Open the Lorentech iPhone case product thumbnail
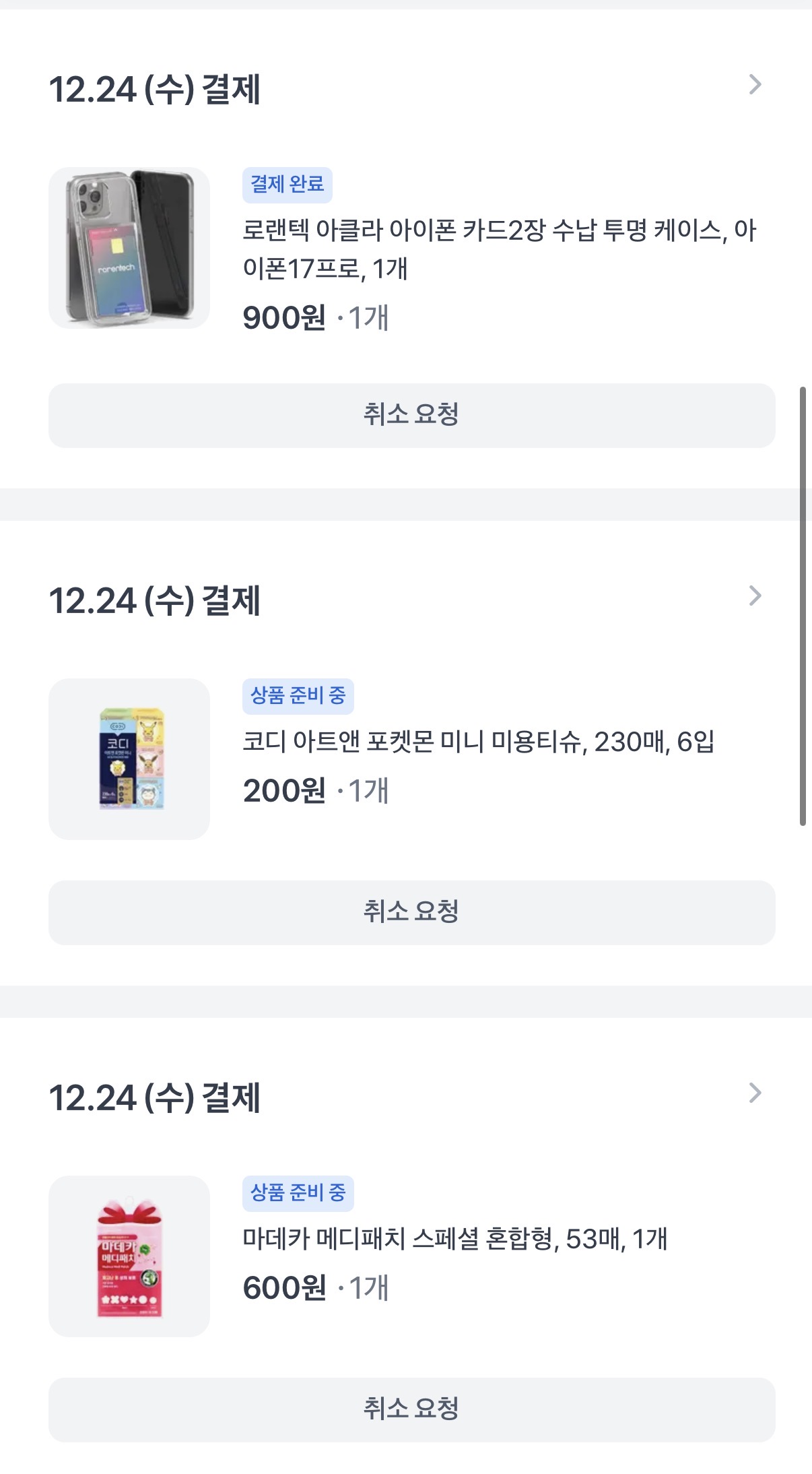This screenshot has height=1474, width=812. click(129, 248)
